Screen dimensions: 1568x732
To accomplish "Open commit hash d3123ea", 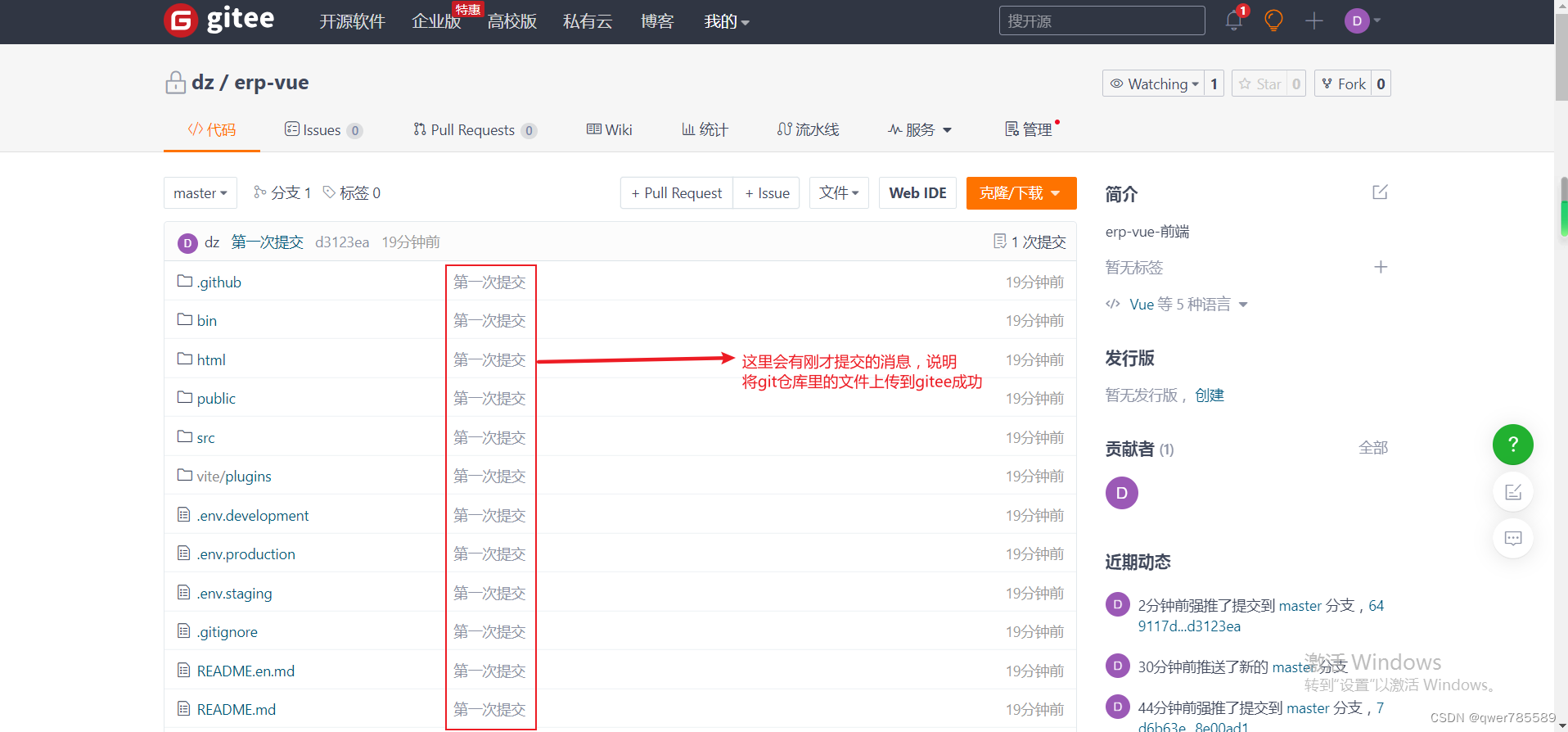I will pos(342,242).
